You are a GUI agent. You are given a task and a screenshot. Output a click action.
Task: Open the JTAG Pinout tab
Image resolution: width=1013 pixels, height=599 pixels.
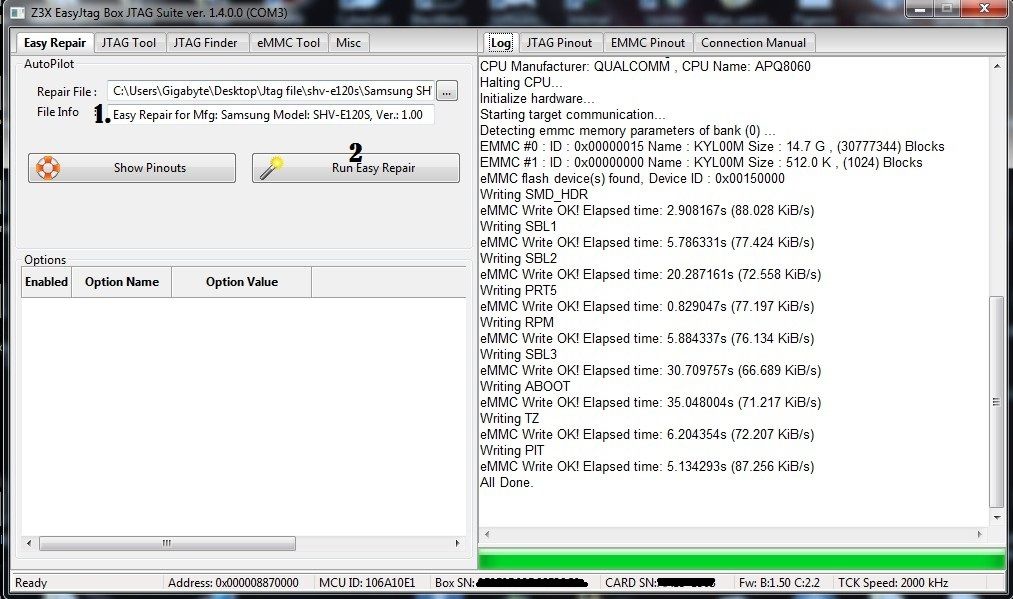click(559, 42)
